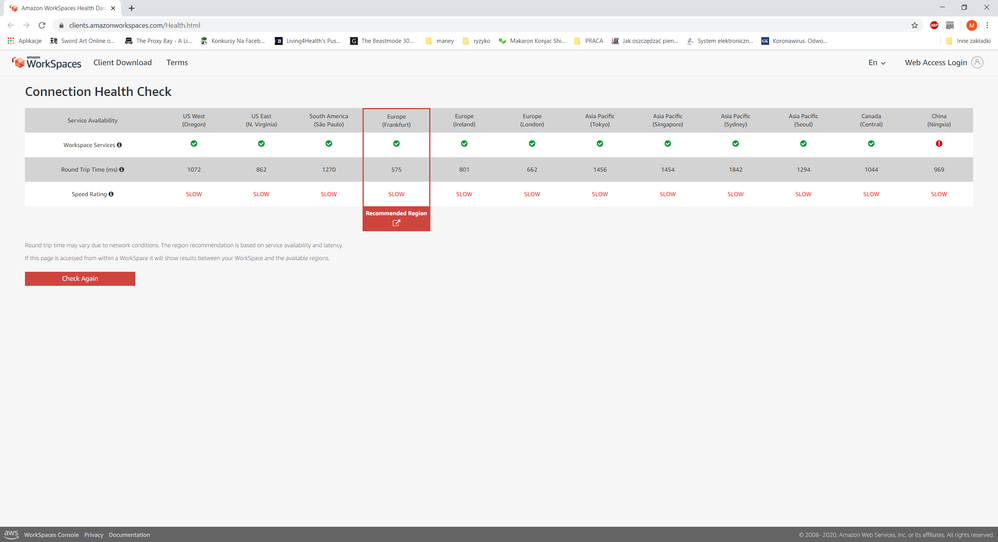
Task: Click the info icon next to Round Trip Time
Action: click(x=122, y=170)
